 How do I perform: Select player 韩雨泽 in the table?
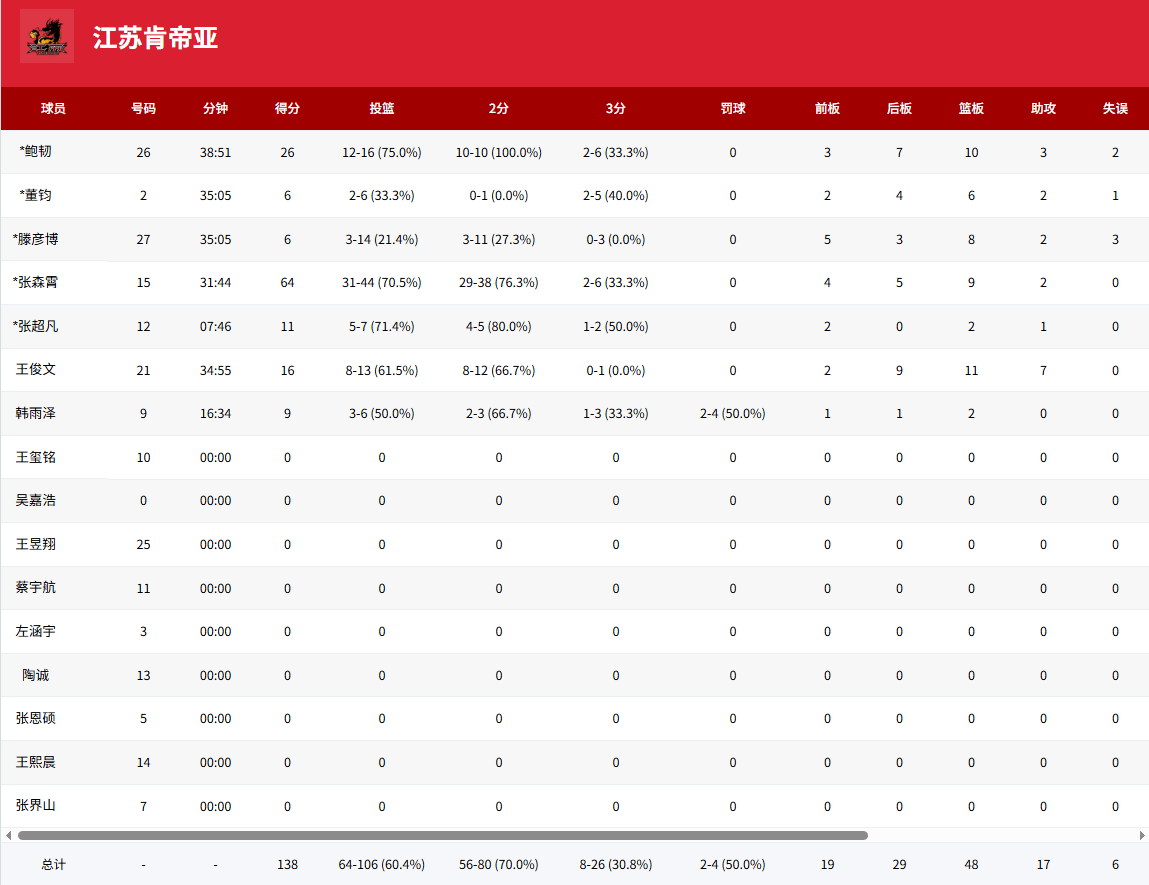pyautogui.click(x=36, y=413)
